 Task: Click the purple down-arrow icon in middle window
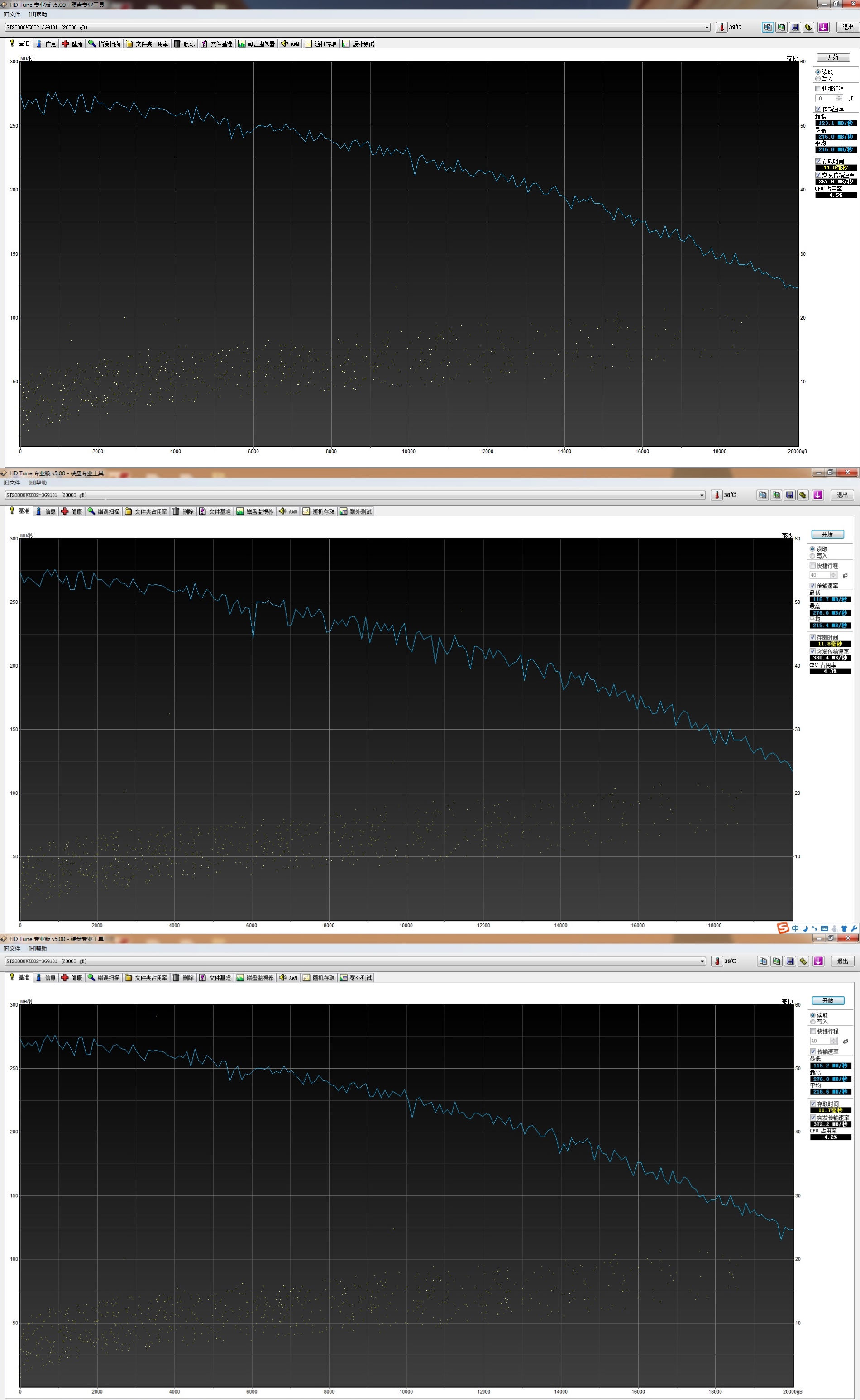tap(817, 495)
